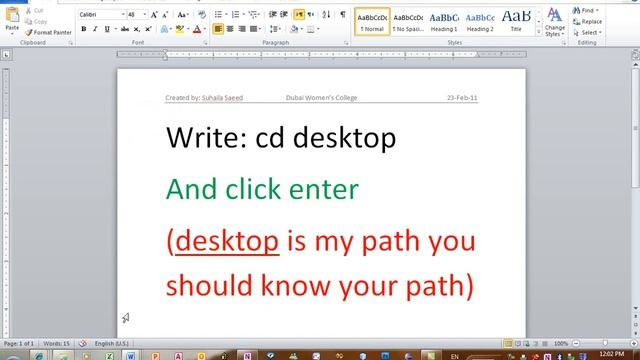This screenshot has height=360, width=640.
Task: Click the Cut scissors command
Action: (34, 11)
